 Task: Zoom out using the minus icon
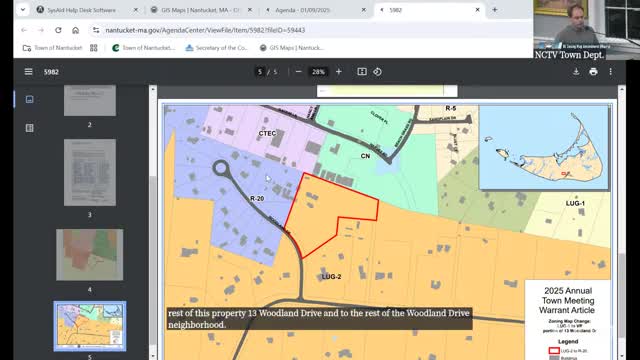298,72
